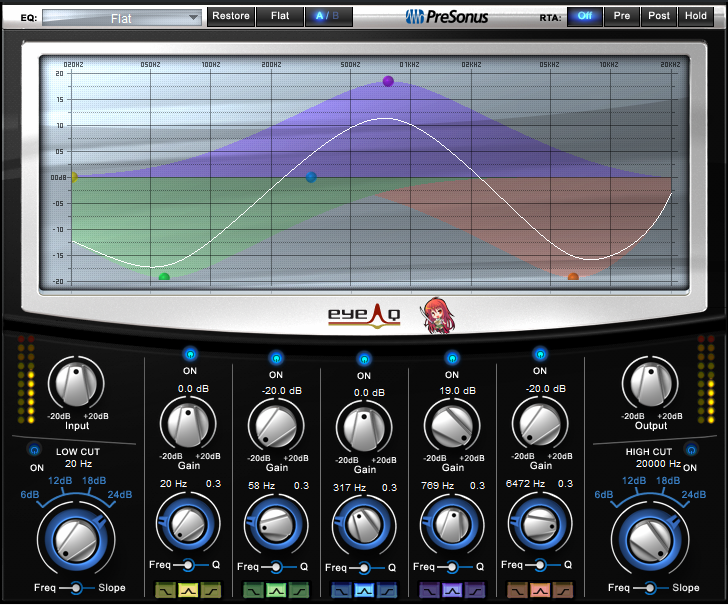Click the Low Cut frequency knob

tap(76, 540)
